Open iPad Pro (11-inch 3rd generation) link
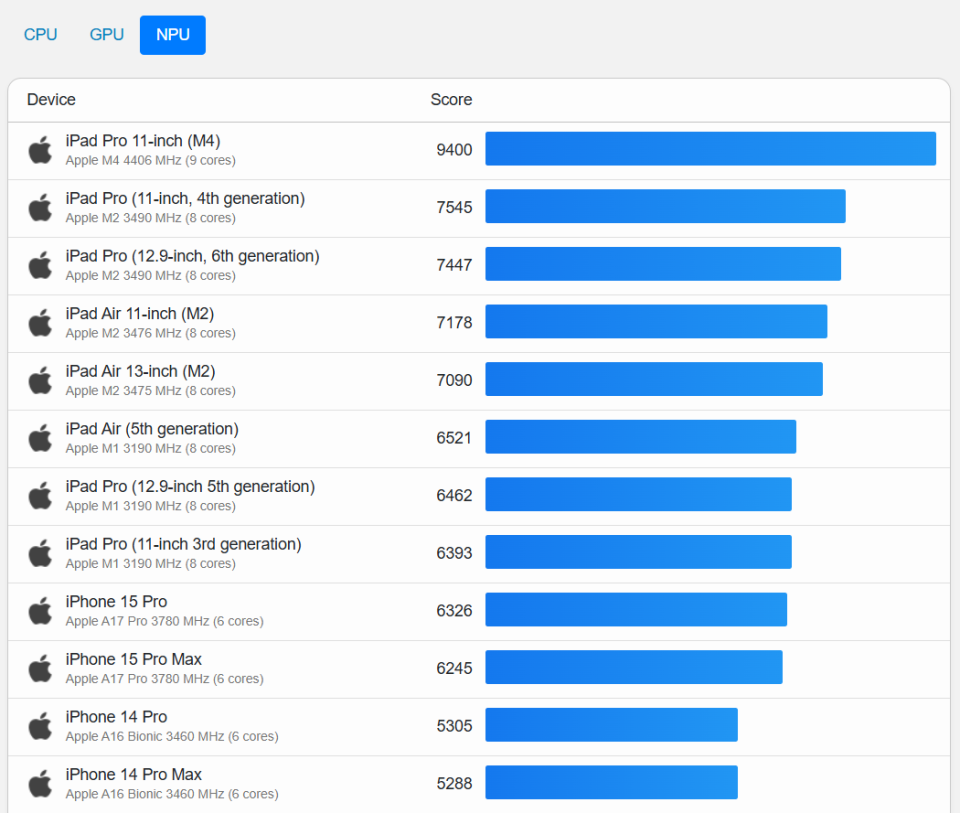 [183, 545]
